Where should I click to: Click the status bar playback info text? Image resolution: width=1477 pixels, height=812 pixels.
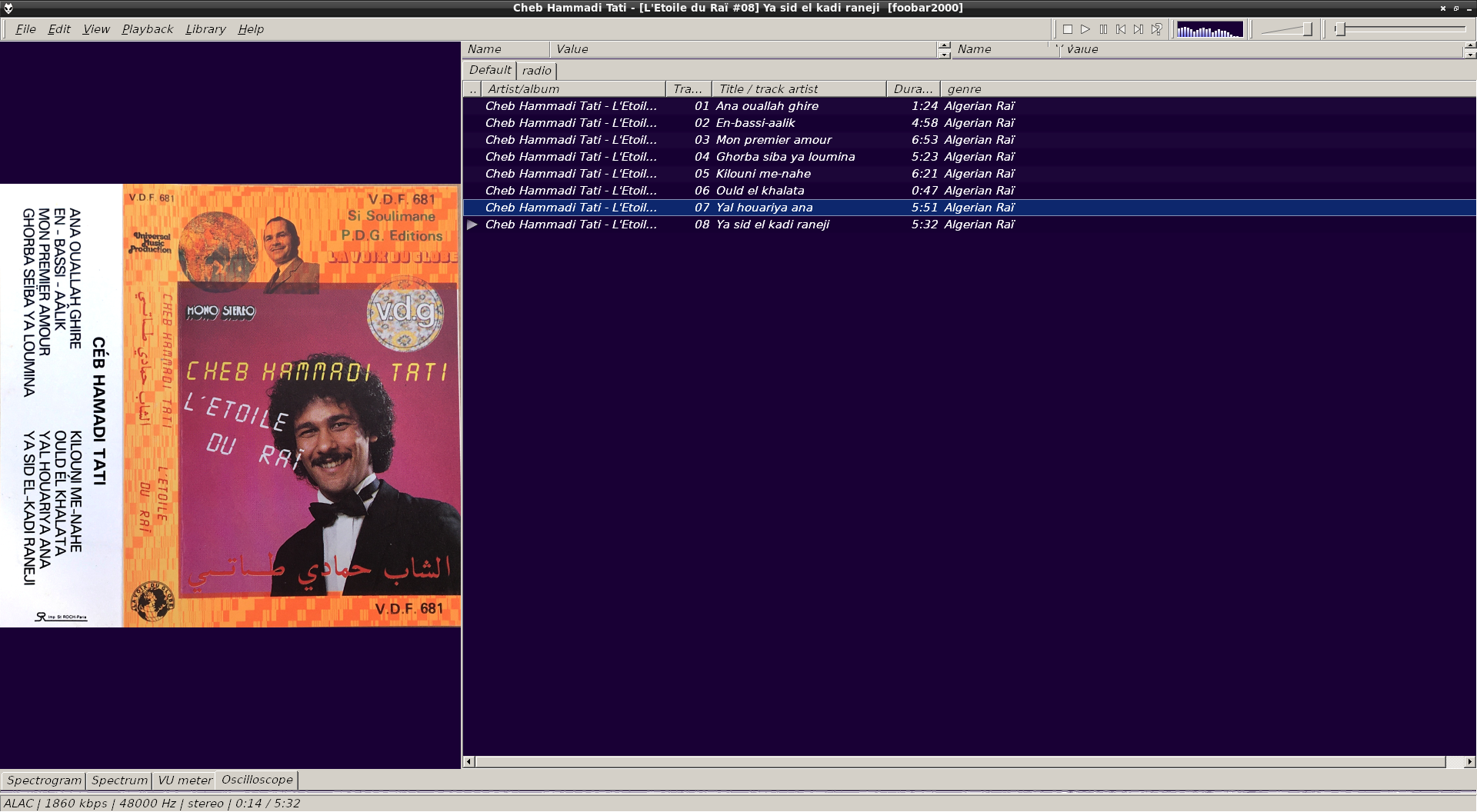[x=152, y=804]
